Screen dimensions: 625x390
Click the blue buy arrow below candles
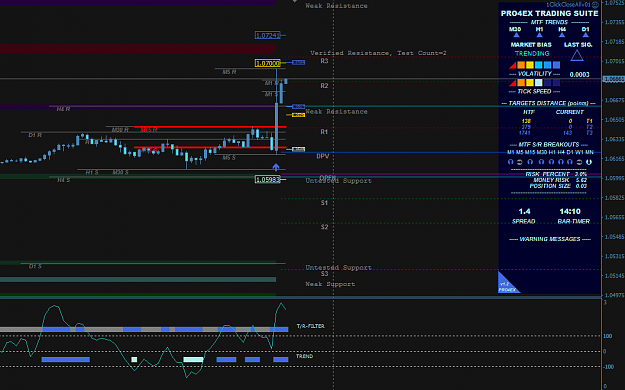[x=276, y=167]
